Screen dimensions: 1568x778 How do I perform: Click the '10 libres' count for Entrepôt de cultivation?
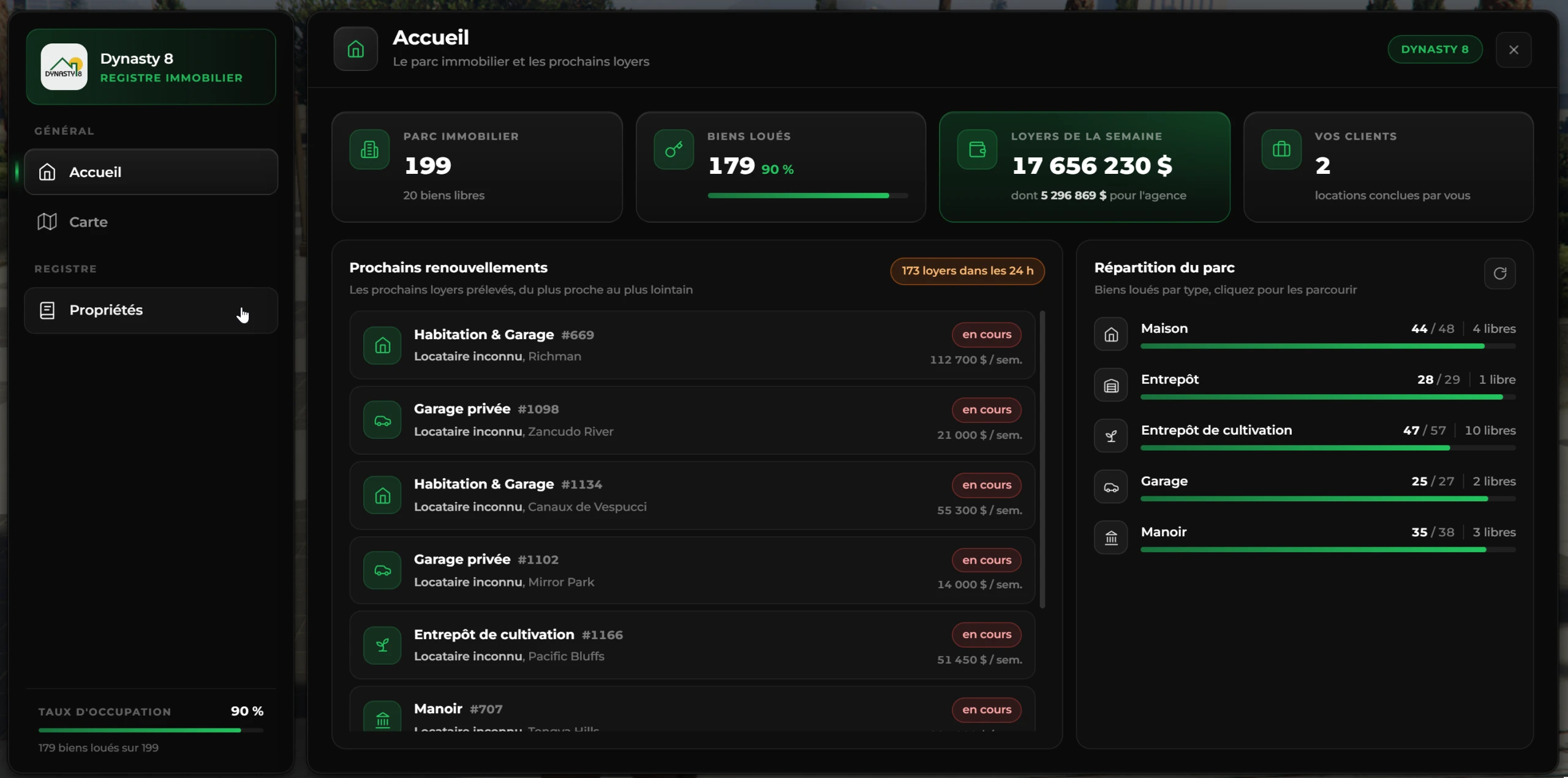click(x=1490, y=430)
